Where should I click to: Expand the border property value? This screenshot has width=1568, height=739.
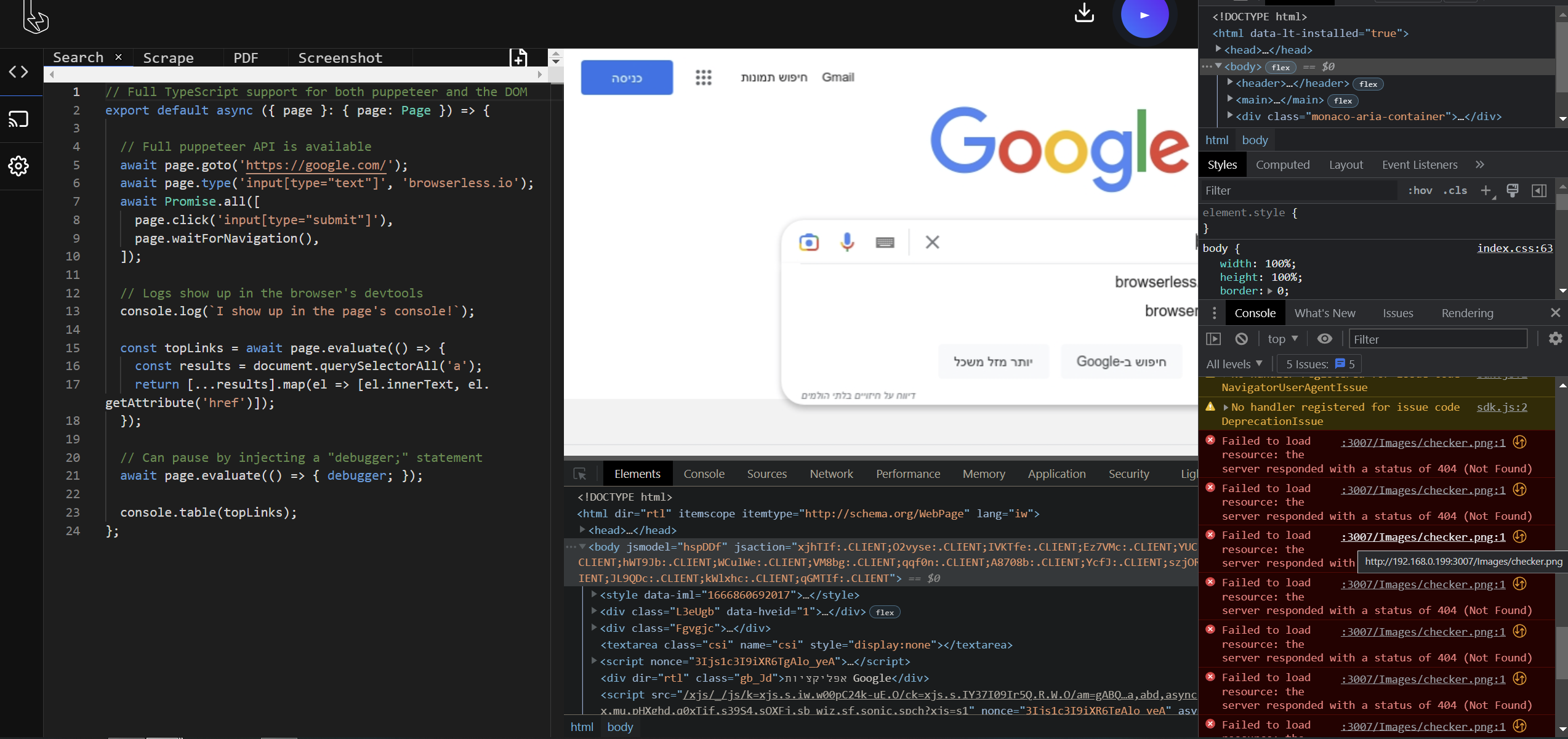pyautogui.click(x=1269, y=291)
